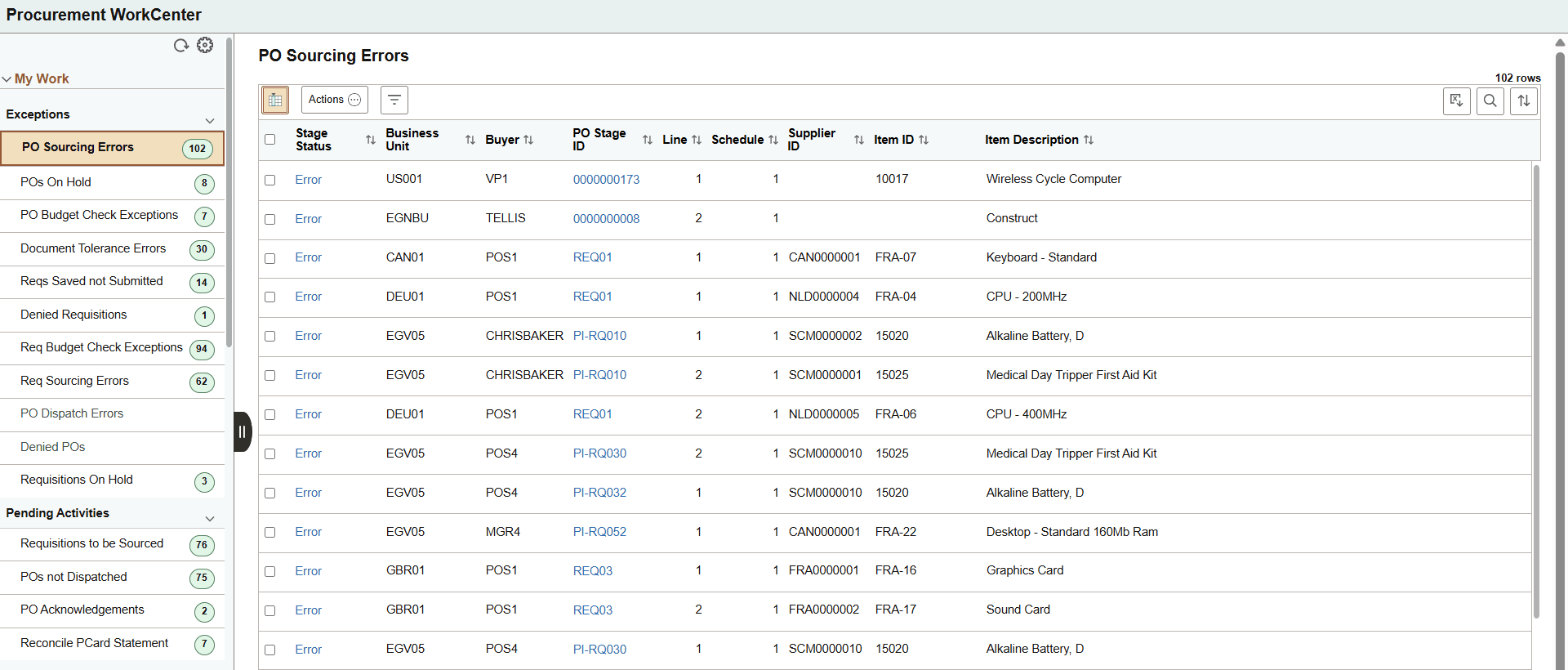Click the Error link for Wireless Cycle Computer

[x=308, y=180]
